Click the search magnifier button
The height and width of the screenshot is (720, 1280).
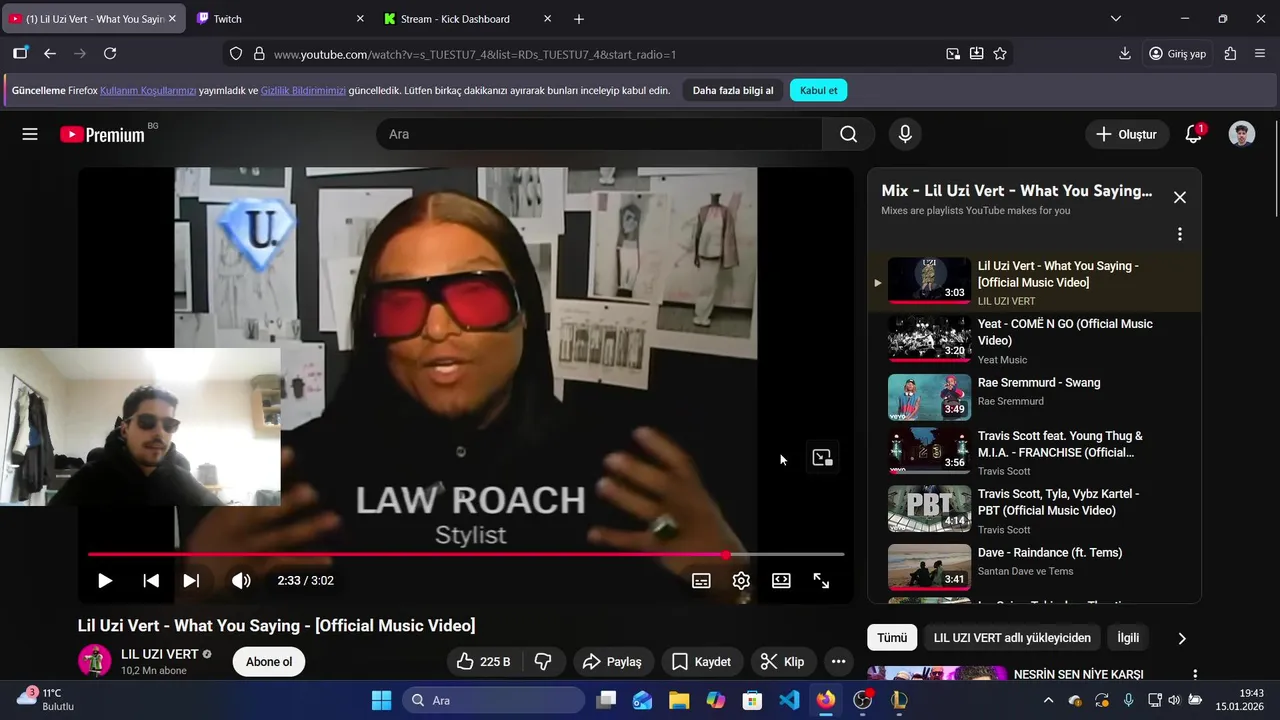(x=848, y=134)
